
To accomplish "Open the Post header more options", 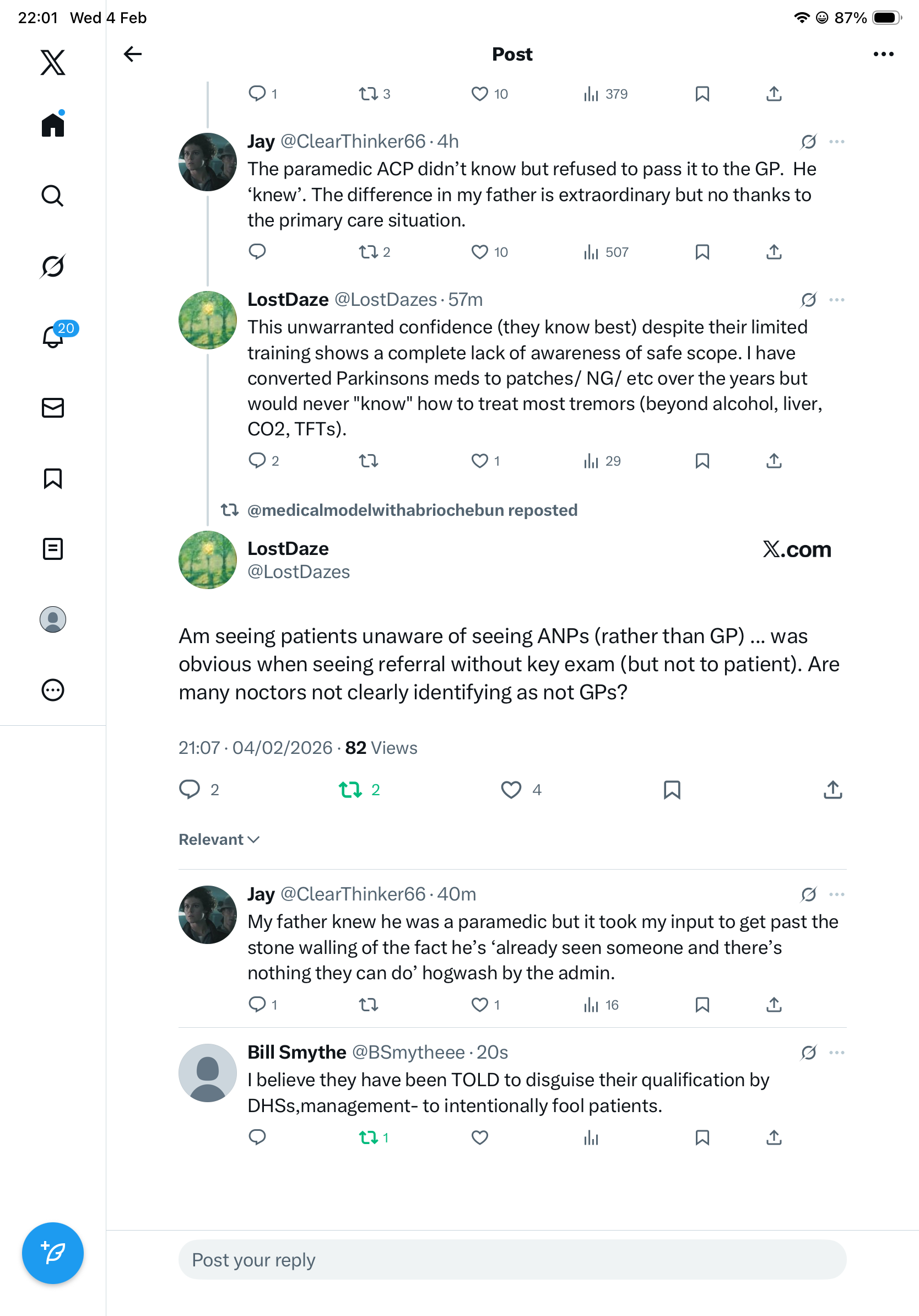I will point(884,54).
